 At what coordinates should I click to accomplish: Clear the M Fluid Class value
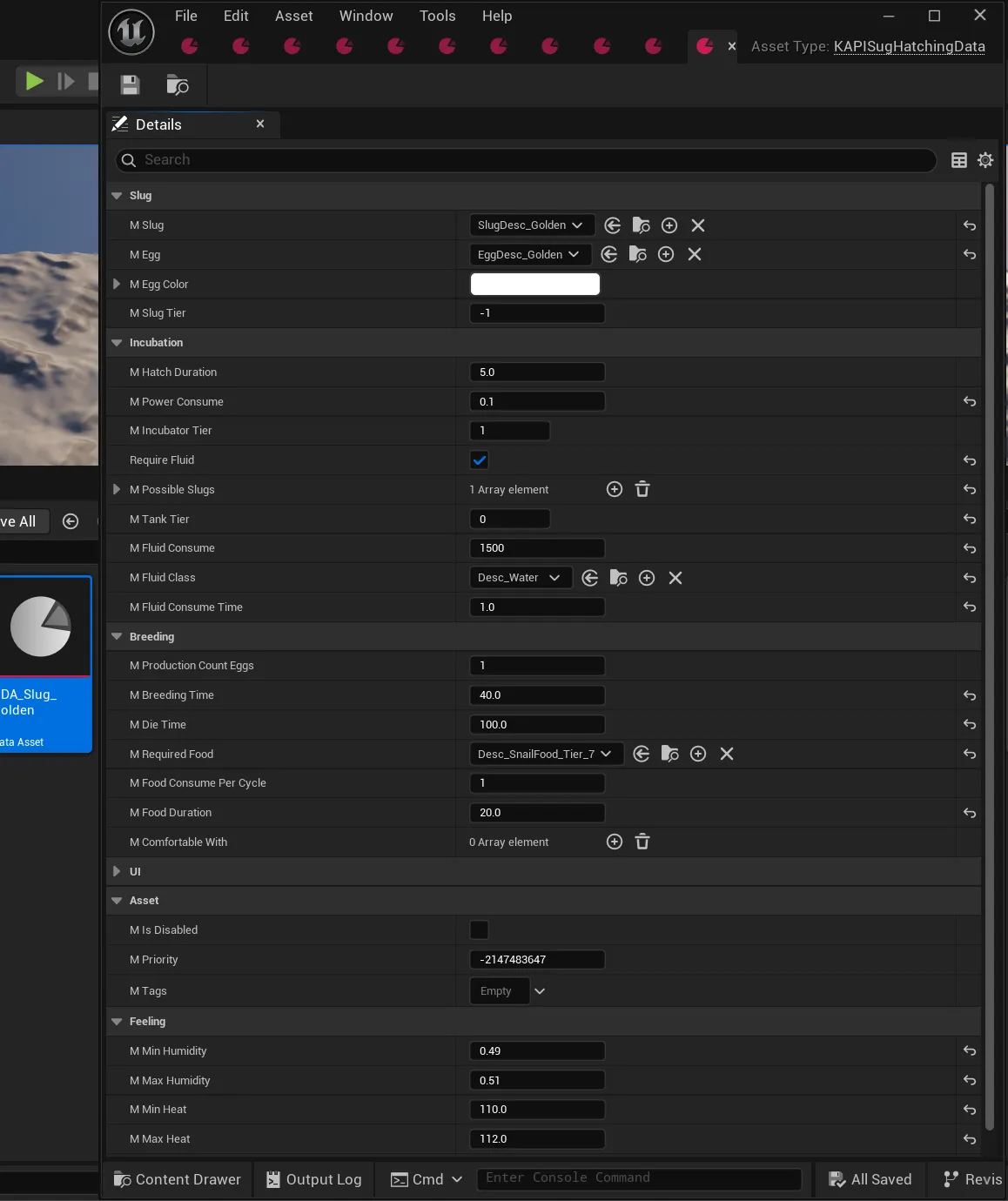coord(675,578)
